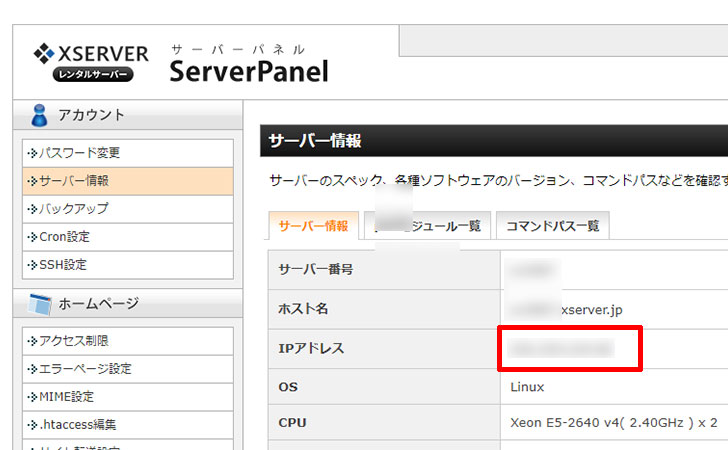728x450 pixels.
Task: Switch to the コマンドパス一覧 tab
Action: (552, 226)
